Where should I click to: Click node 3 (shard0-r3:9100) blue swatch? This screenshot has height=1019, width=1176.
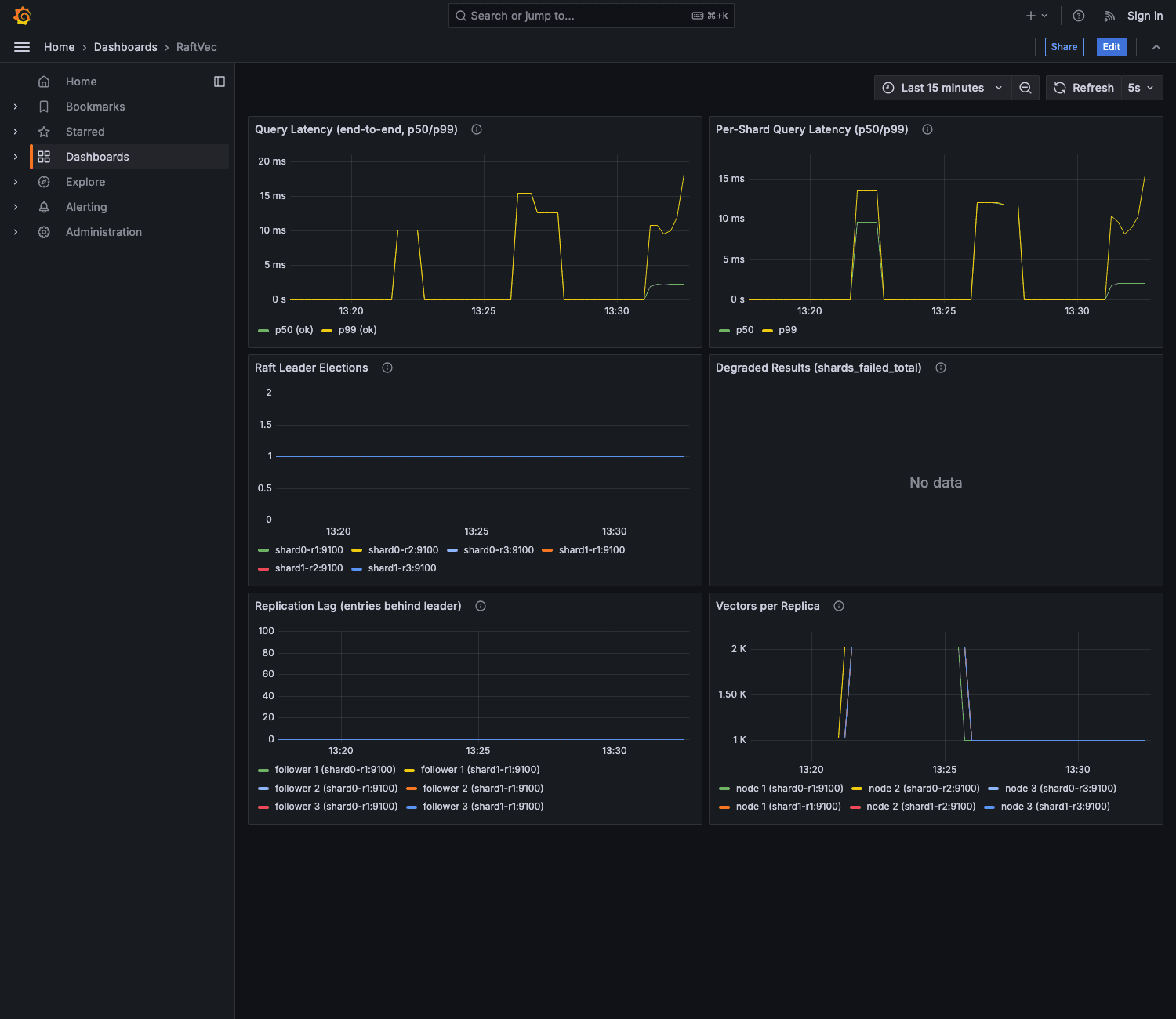pos(993,789)
